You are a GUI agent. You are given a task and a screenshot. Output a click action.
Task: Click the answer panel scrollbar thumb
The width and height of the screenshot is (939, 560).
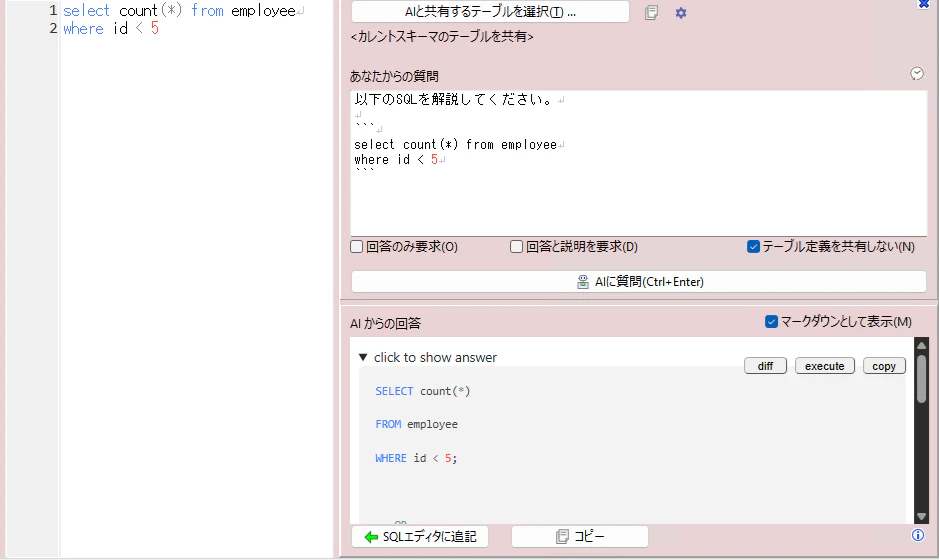point(921,379)
